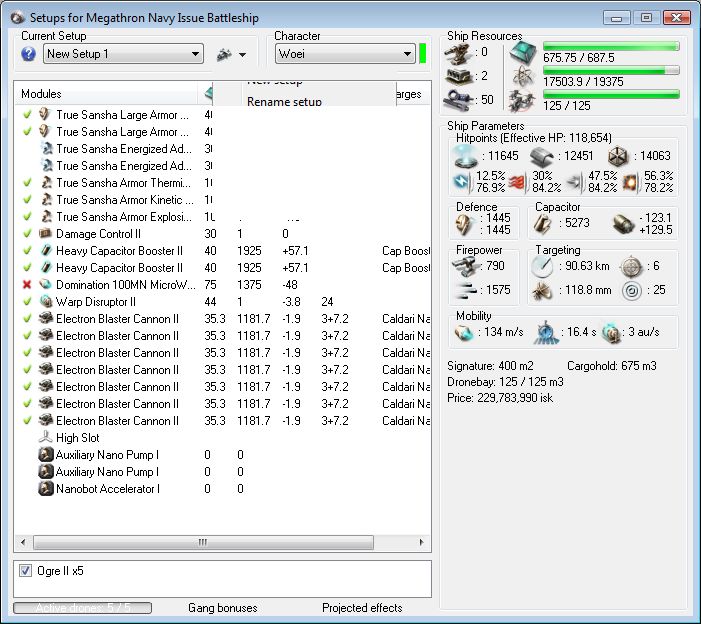The width and height of the screenshot is (701, 624).
Task: Click the targeting range icon 90.63 km
Action: pyautogui.click(x=542, y=266)
